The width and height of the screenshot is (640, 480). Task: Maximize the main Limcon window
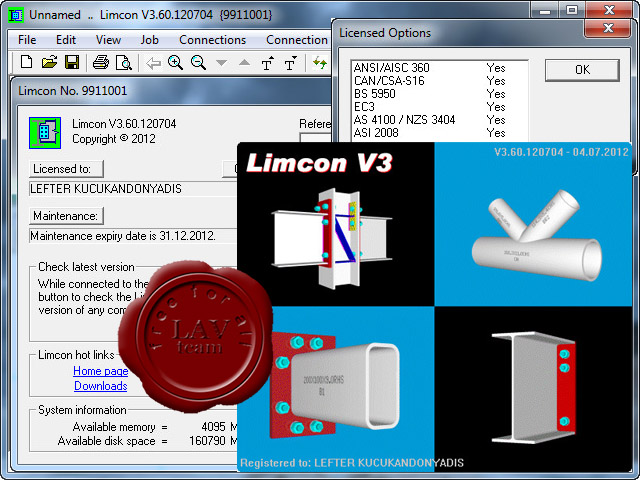(x=572, y=10)
